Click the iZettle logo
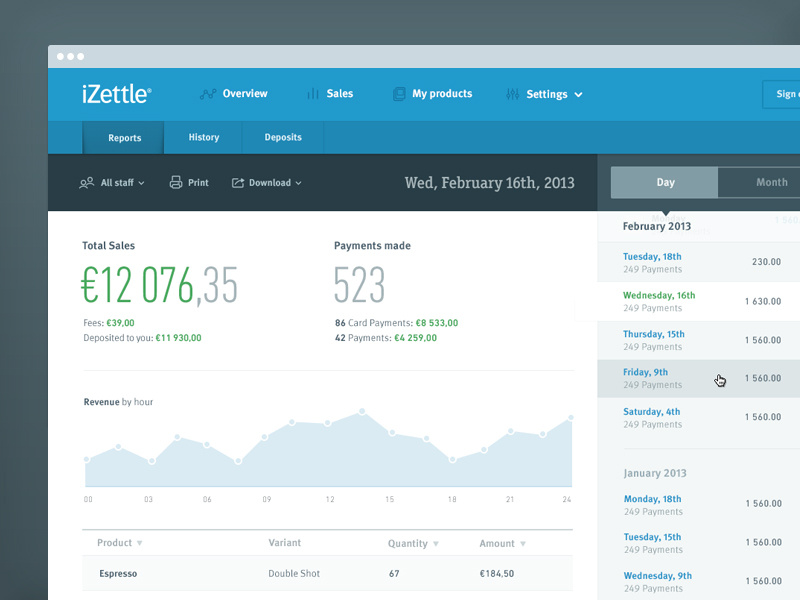 click(x=117, y=94)
